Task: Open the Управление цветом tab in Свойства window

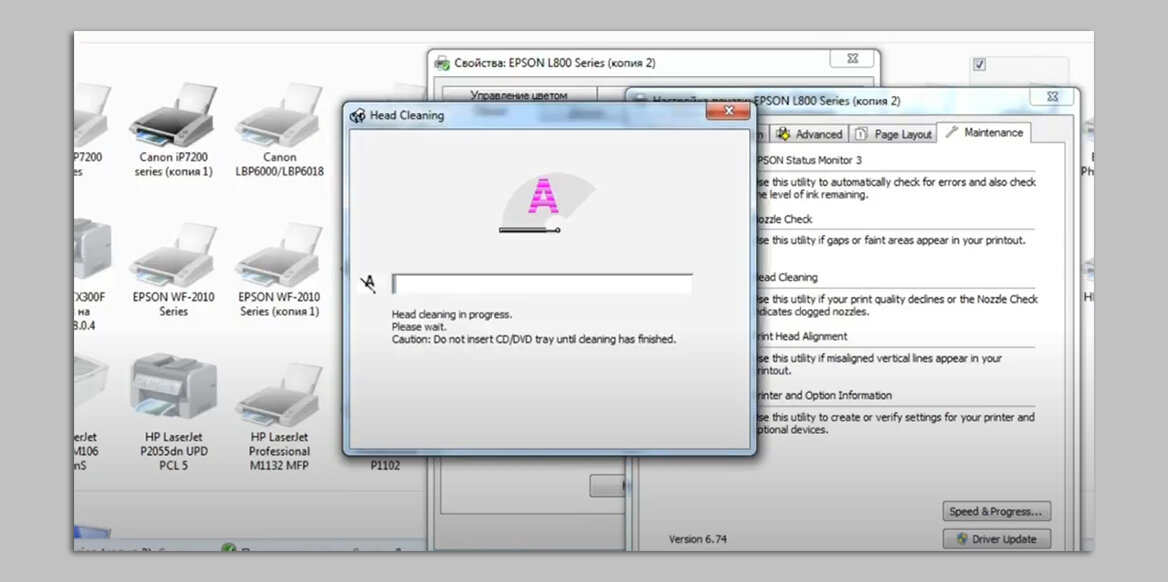Action: 519,95
